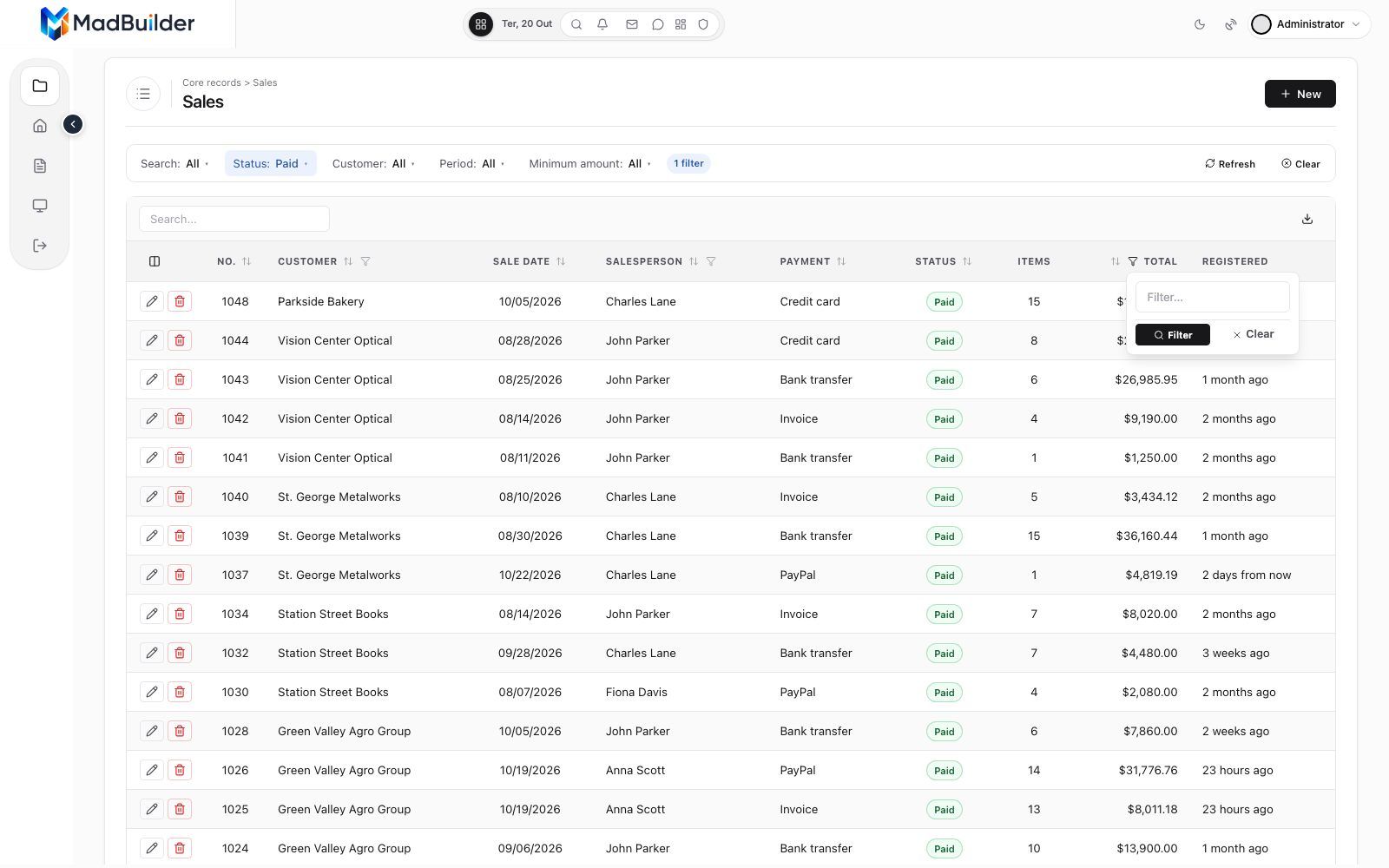Delete sale 1044 using the trash icon

tap(180, 340)
